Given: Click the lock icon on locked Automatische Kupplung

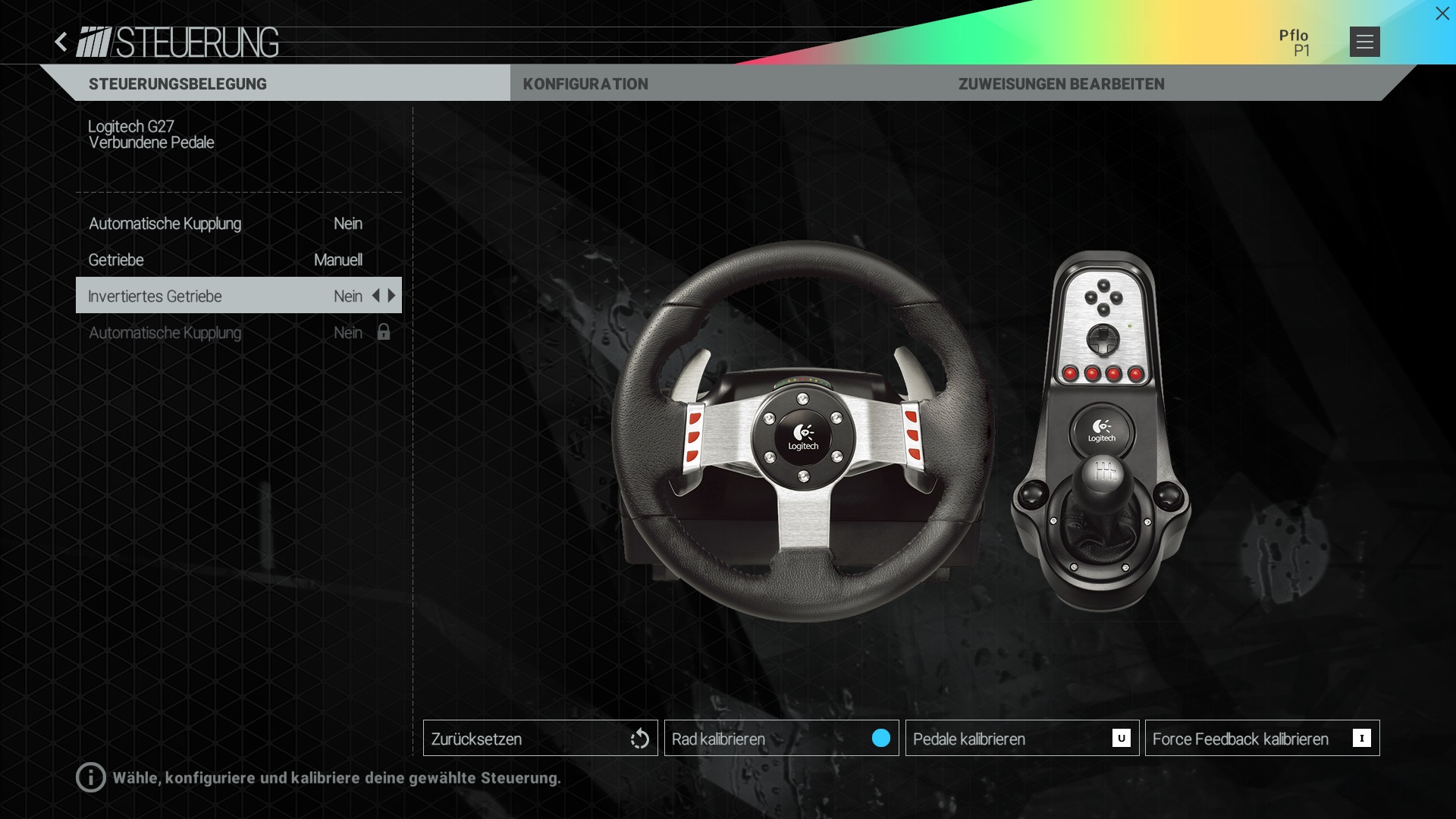Looking at the screenshot, I should [x=384, y=332].
